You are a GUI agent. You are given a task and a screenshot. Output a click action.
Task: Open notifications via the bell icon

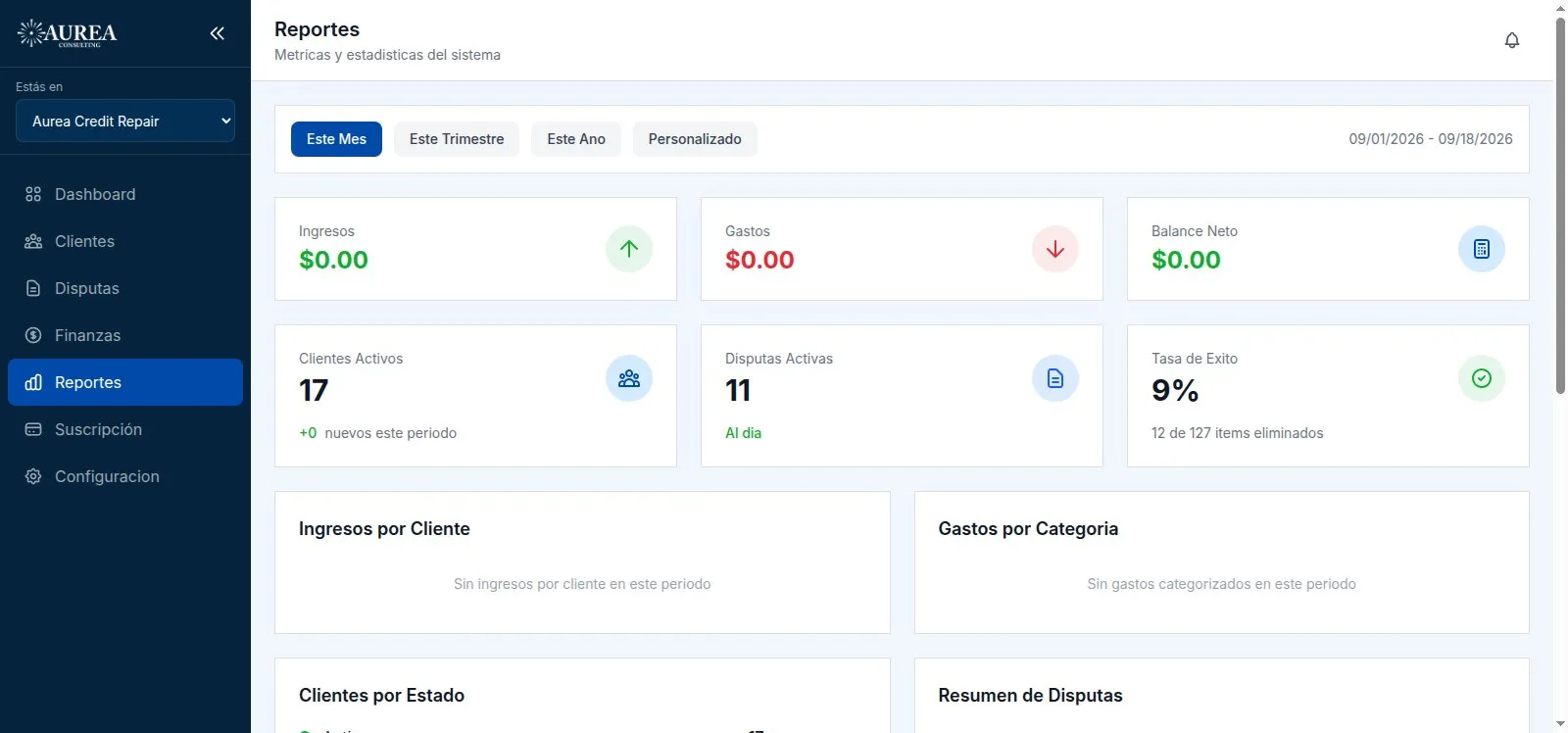click(x=1512, y=40)
